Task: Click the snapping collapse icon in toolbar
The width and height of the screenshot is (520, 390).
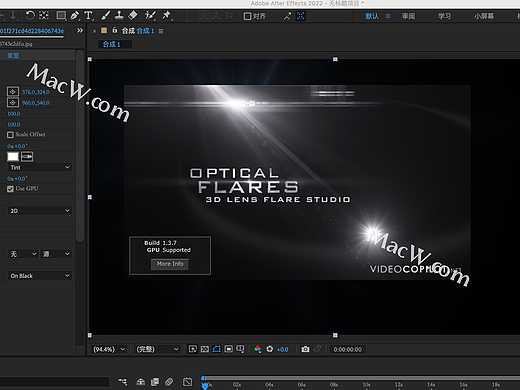Action: [x=287, y=16]
